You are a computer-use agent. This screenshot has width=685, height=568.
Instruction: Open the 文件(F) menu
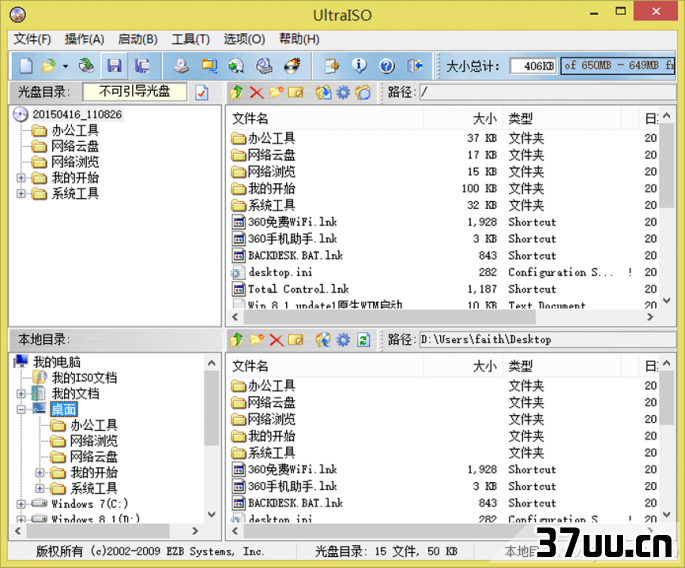click(32, 39)
